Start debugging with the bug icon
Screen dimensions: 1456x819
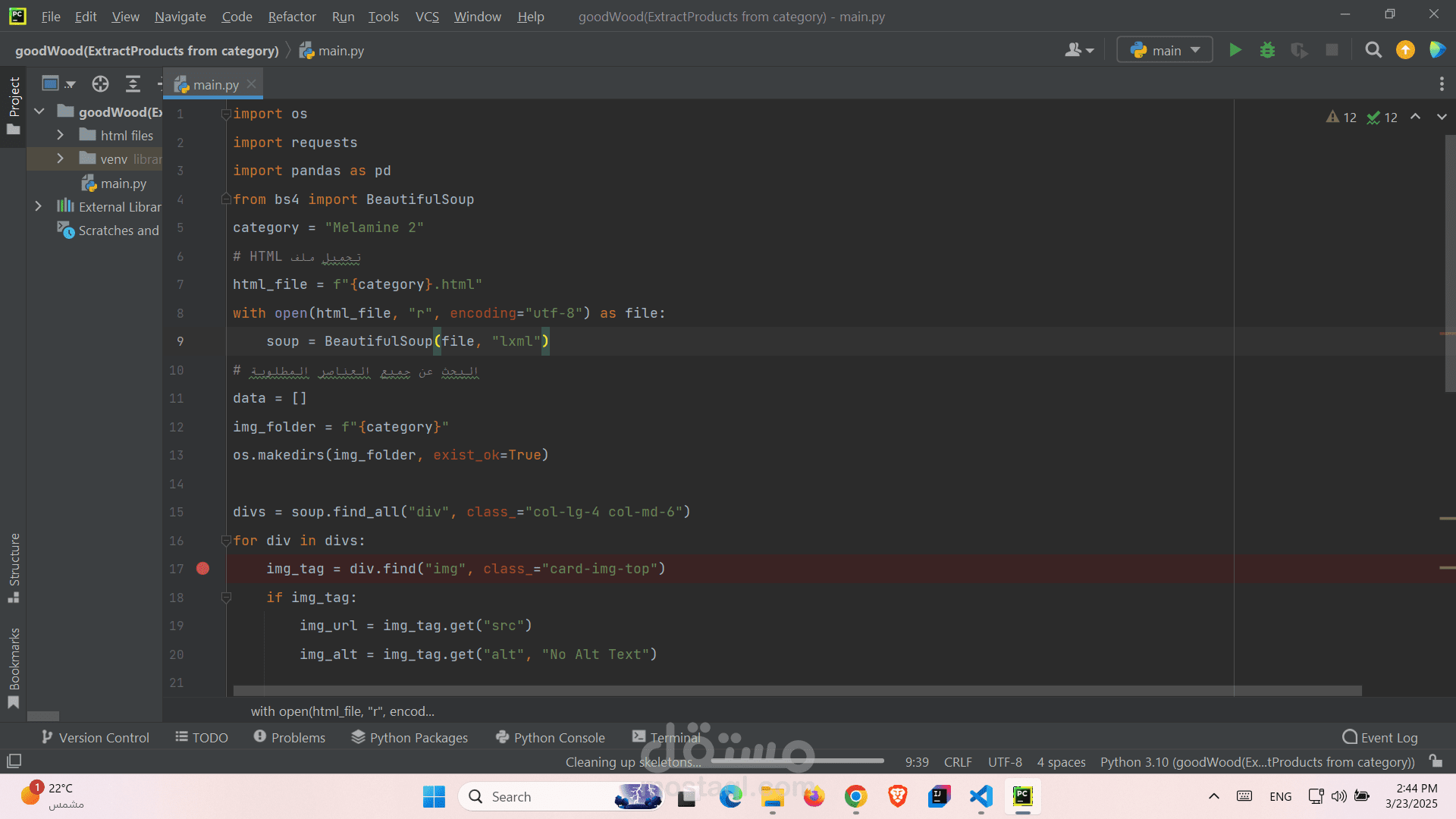1267,50
